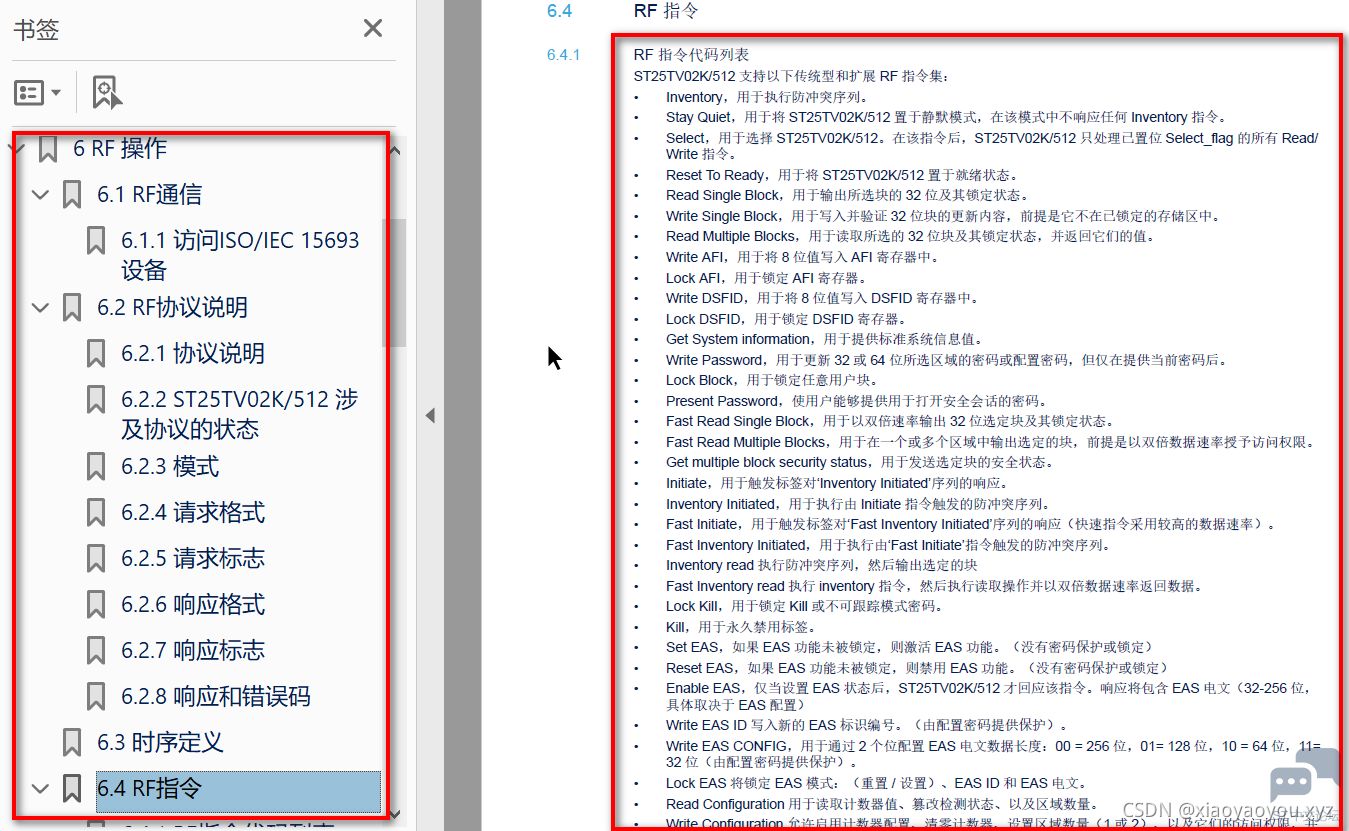The width and height of the screenshot is (1349, 831).
Task: Click the 书签 panel title
Action: (36, 29)
